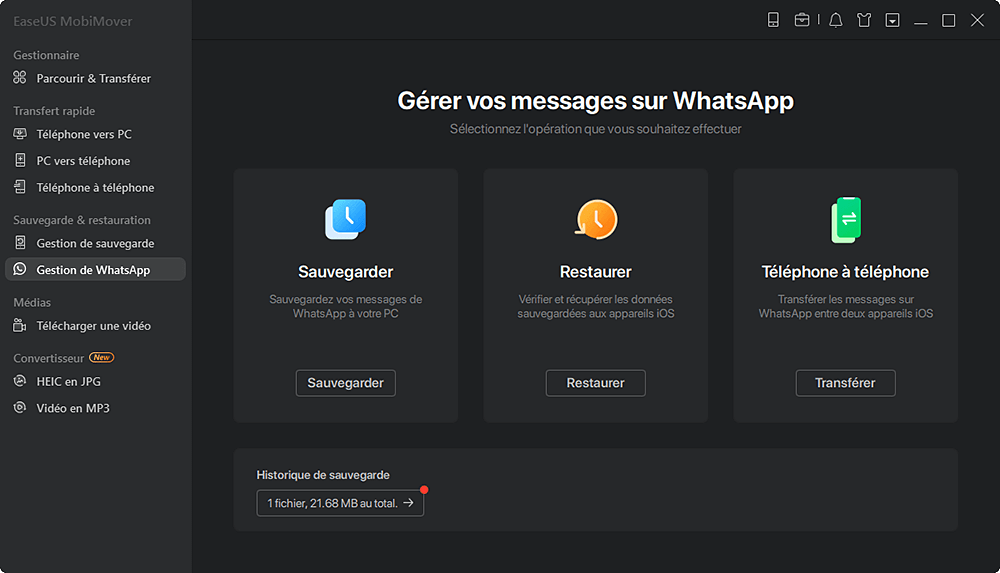Click the Sauvegarder button
This screenshot has width=1000, height=573.
coord(346,383)
